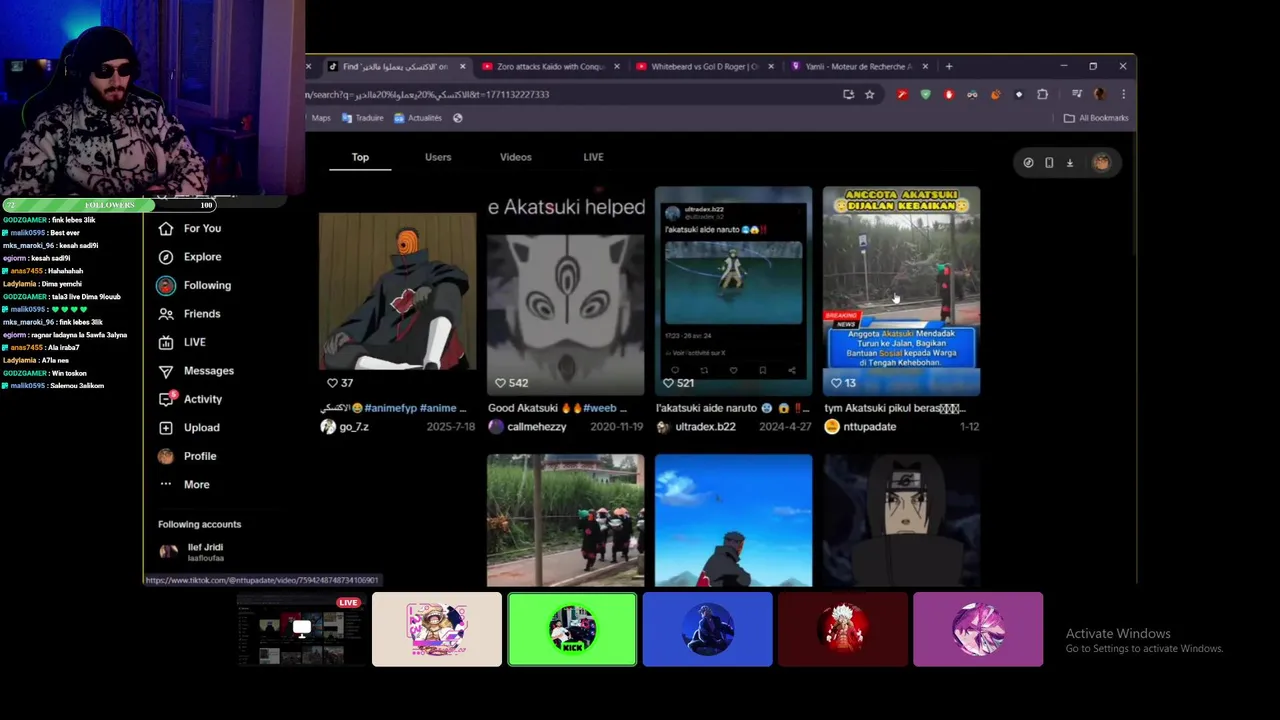Viewport: 1280px width, 720px height.
Task: Open the Chrome three-dot menu
Action: tap(1123, 94)
